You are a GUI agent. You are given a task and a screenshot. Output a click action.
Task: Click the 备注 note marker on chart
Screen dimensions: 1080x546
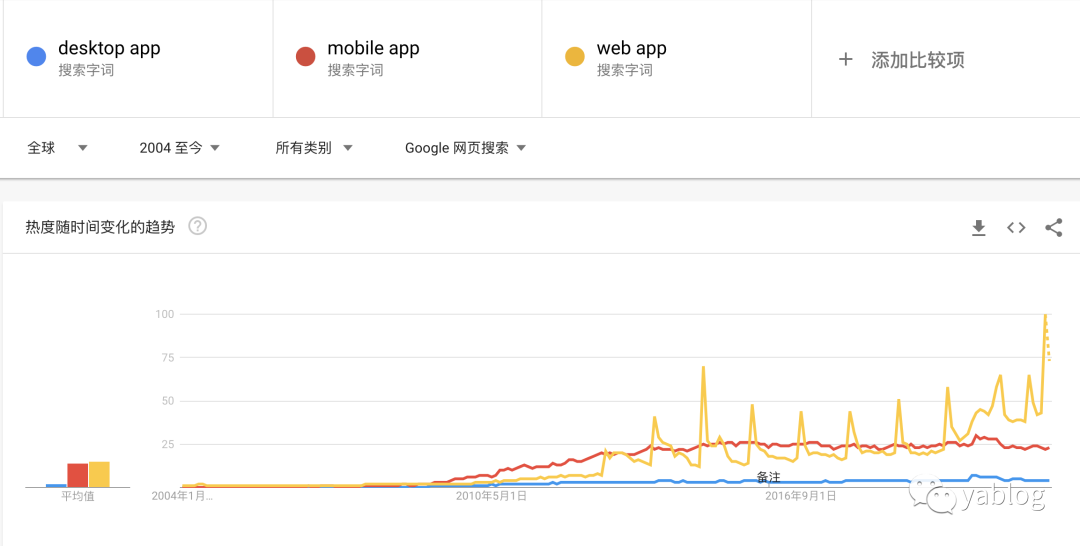click(768, 478)
